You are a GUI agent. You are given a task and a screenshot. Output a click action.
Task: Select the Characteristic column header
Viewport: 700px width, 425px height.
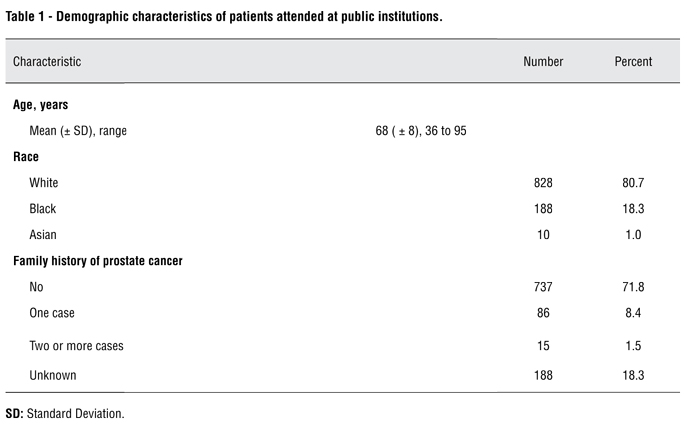pos(47,62)
